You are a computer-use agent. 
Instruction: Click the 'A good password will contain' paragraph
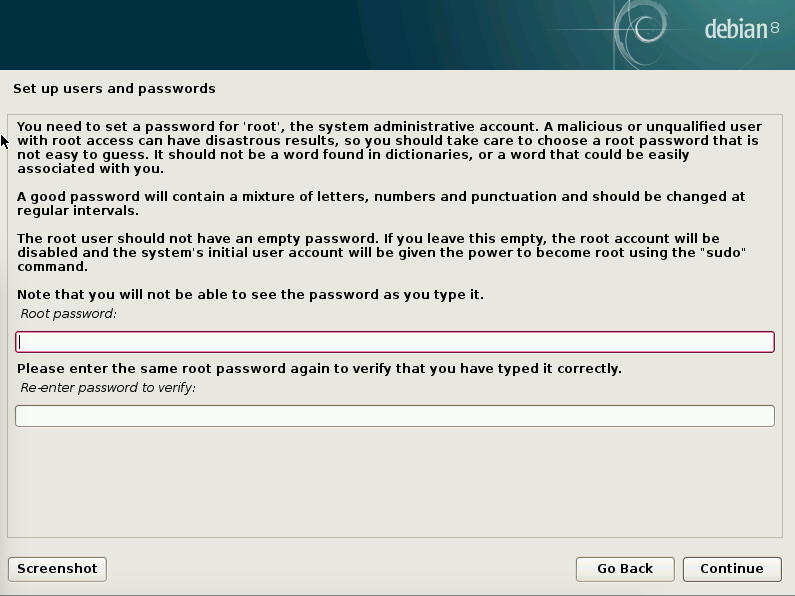click(381, 203)
